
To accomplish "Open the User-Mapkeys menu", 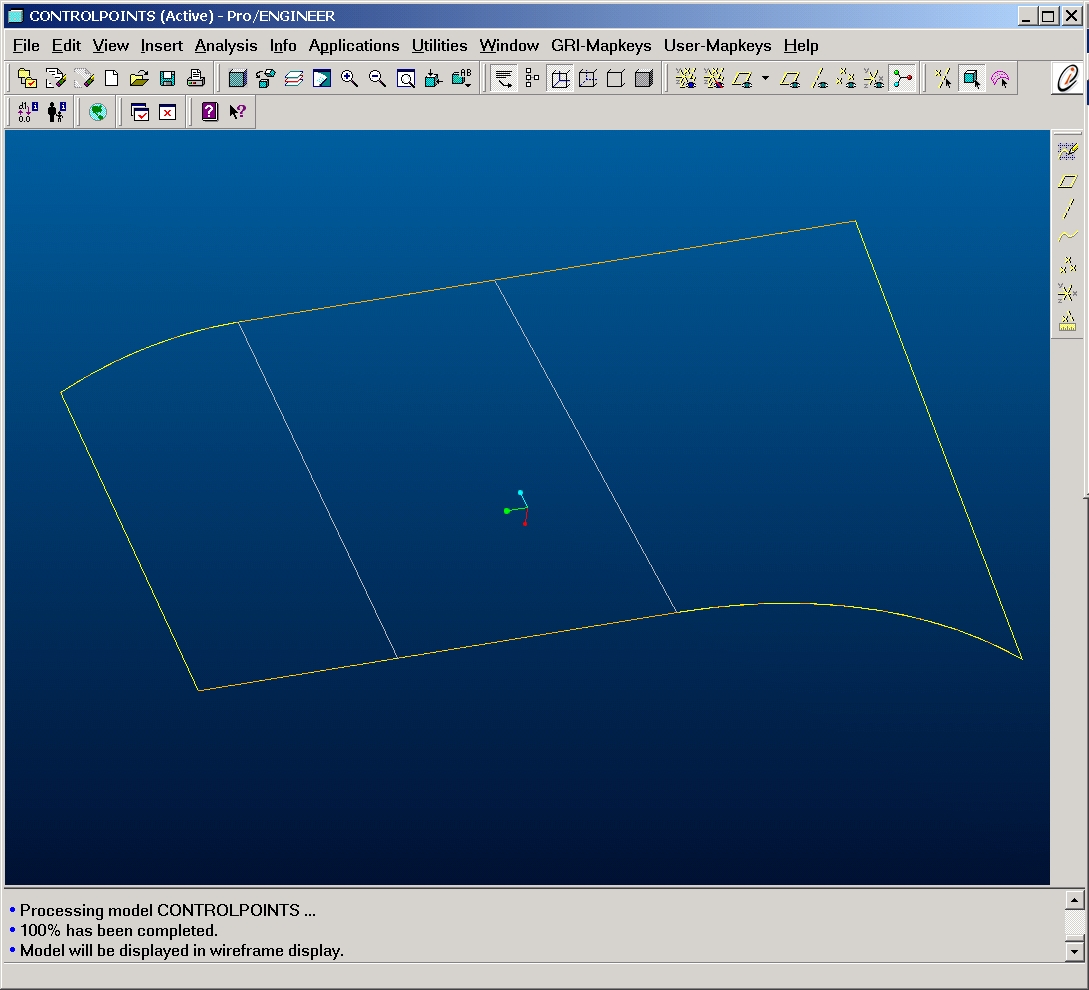I will [x=717, y=46].
